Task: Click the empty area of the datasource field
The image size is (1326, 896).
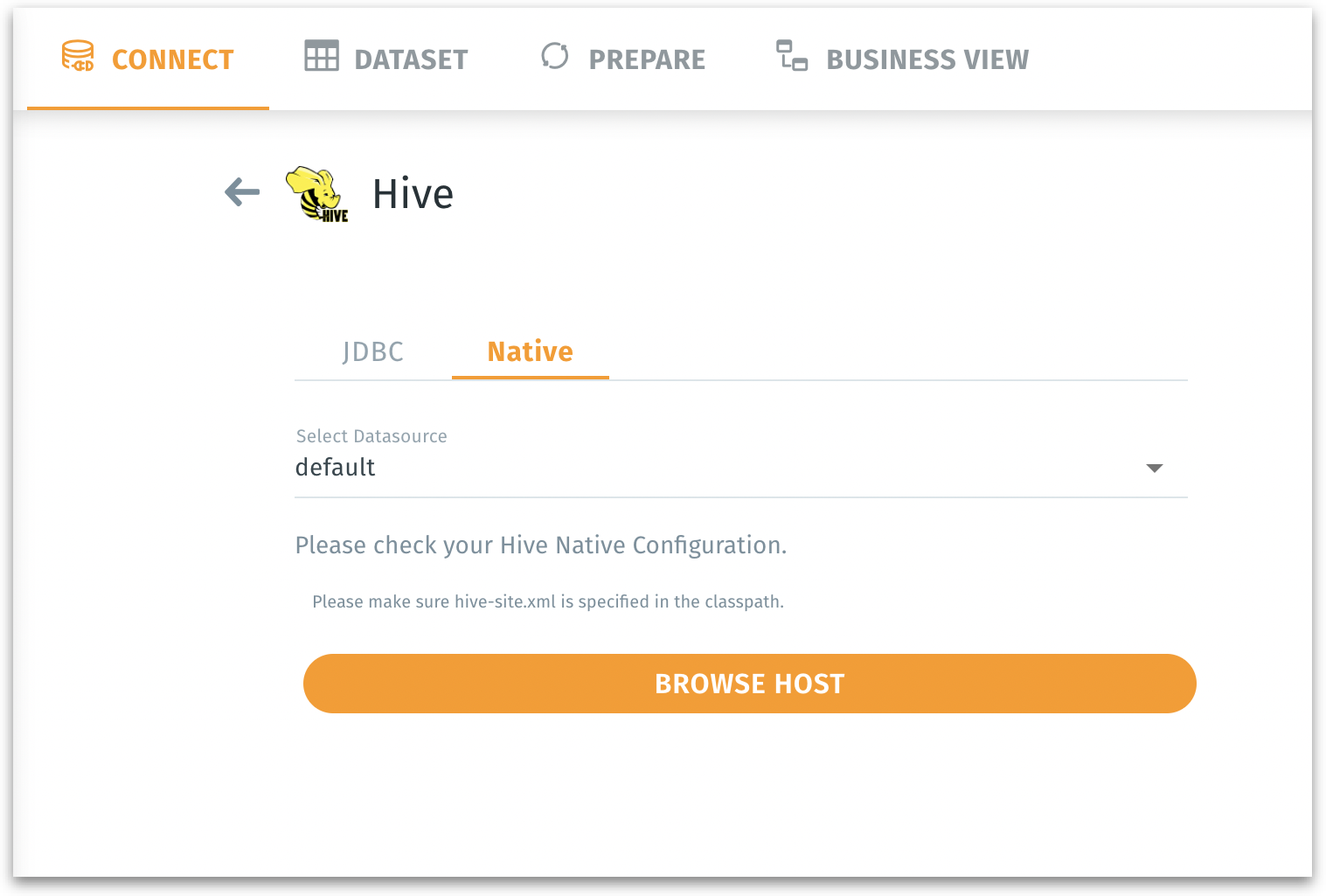Action: click(x=743, y=469)
